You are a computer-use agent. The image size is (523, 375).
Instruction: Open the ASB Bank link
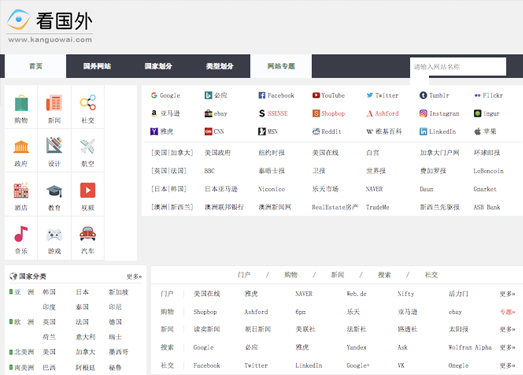(x=487, y=207)
